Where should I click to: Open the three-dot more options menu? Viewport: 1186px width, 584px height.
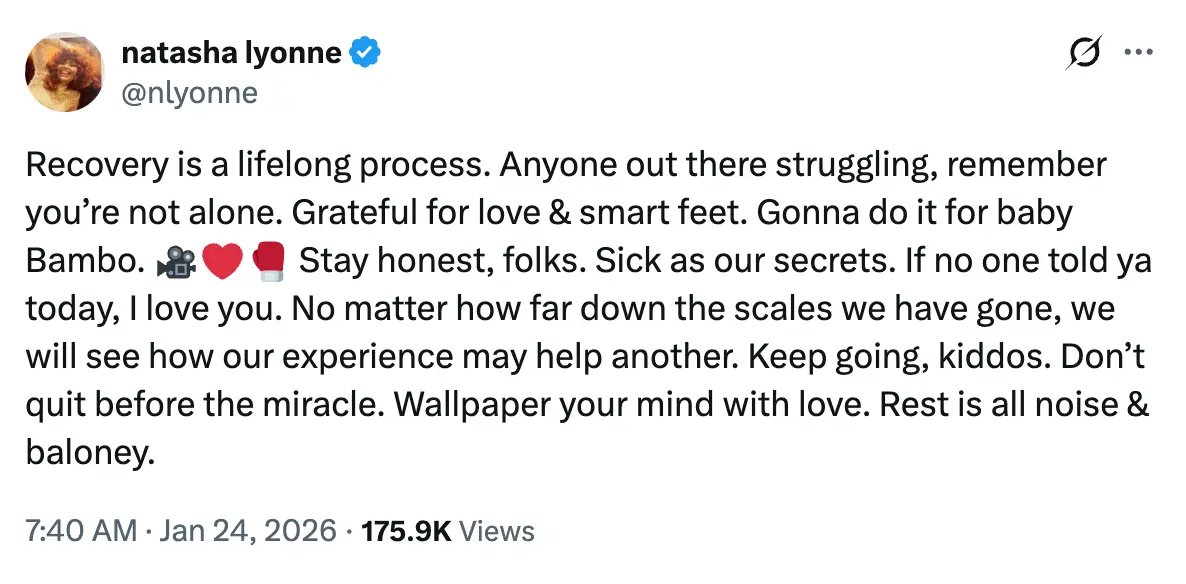coord(1140,51)
